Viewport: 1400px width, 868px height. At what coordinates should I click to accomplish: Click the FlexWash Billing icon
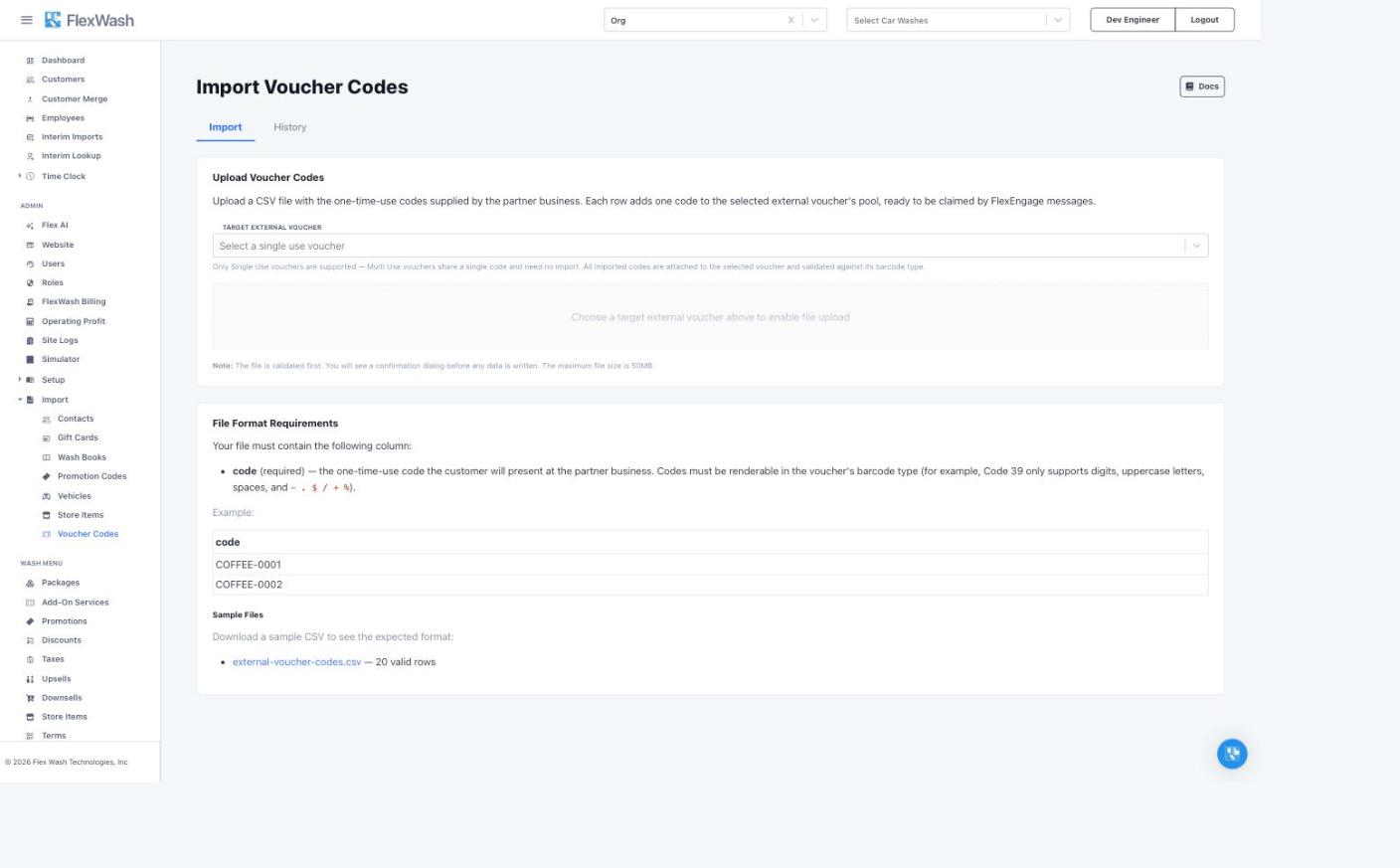point(30,302)
